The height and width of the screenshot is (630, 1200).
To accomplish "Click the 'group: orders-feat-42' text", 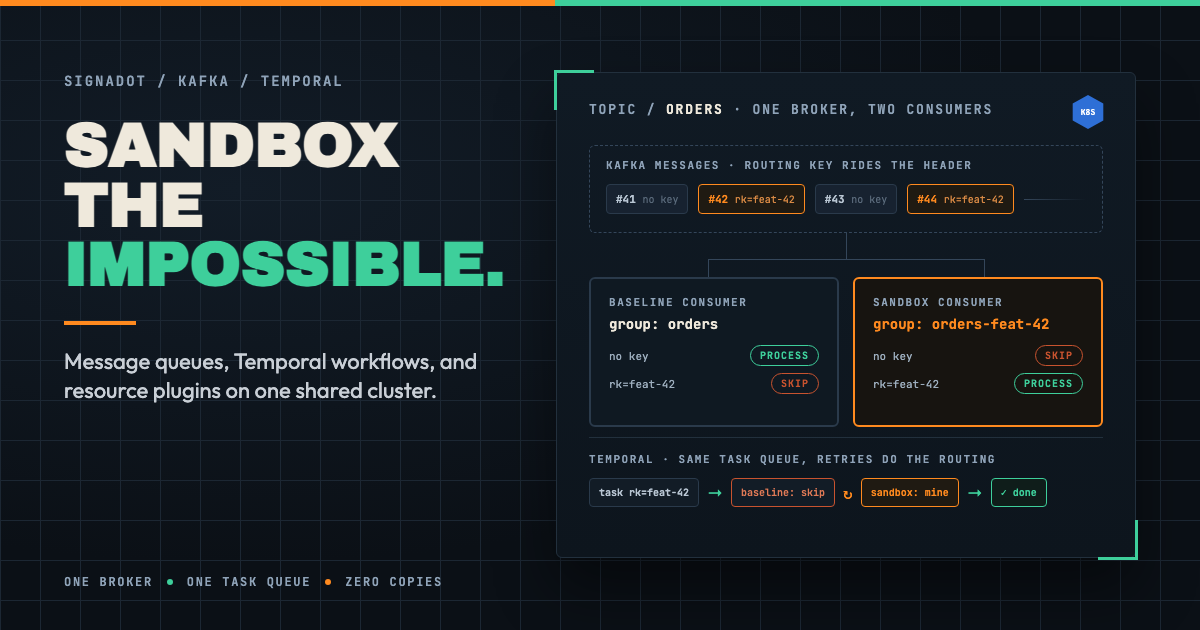I will tap(961, 324).
